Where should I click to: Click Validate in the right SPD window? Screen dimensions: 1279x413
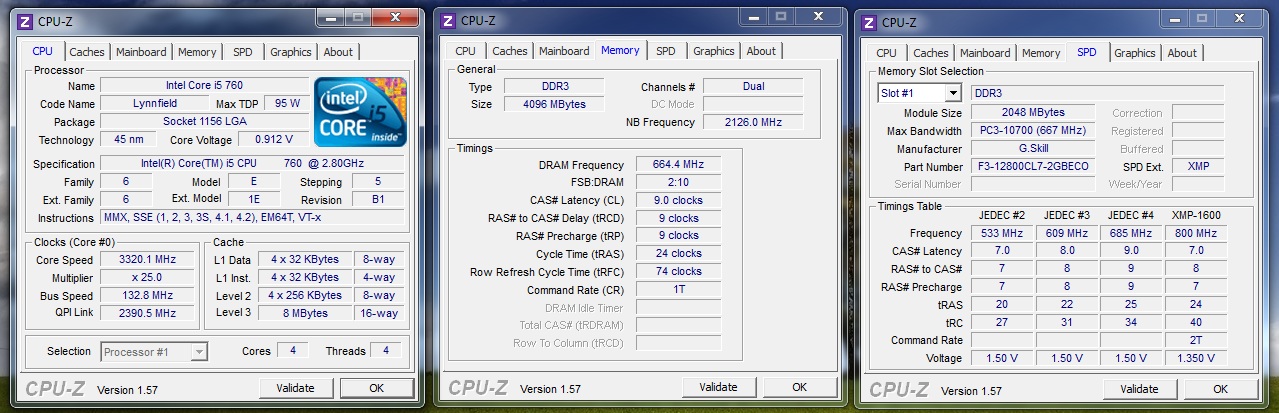pos(1139,389)
